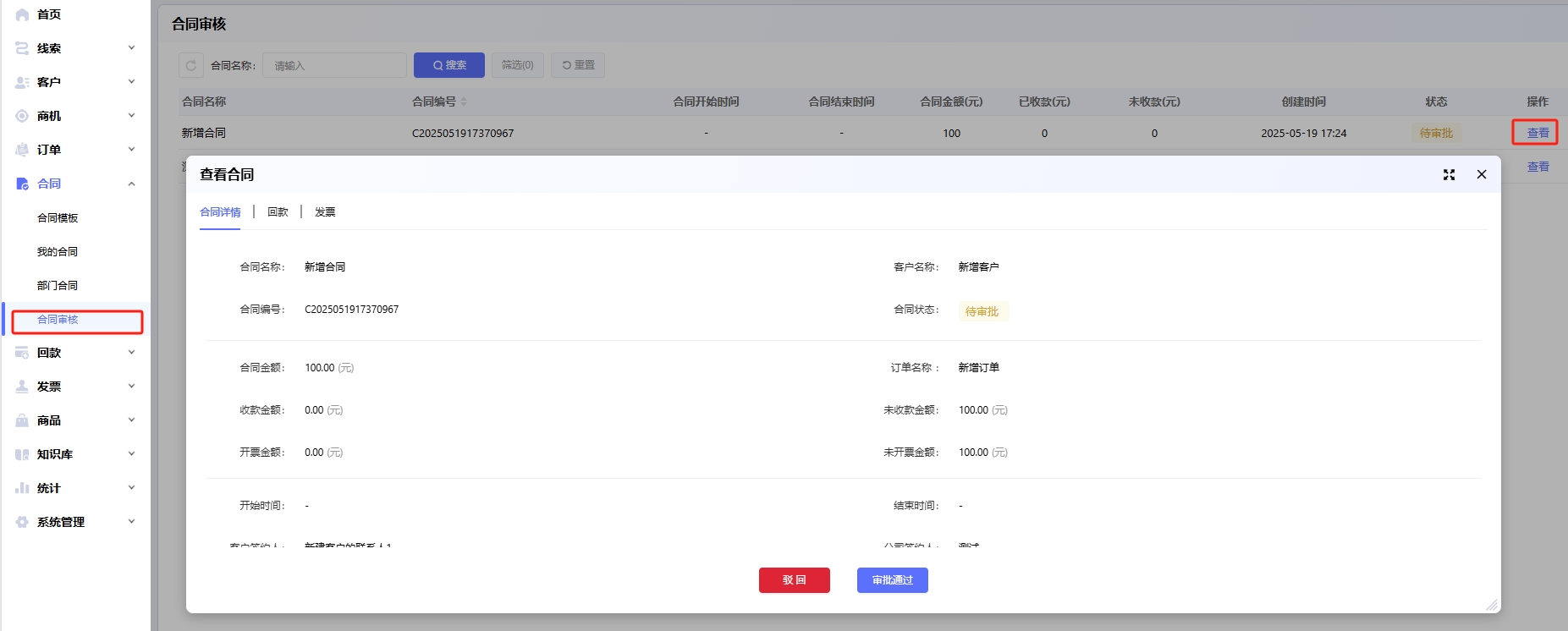Viewport: 1568px width, 631px height.
Task: Click the 商机 icon in sidebar
Action: pos(22,116)
